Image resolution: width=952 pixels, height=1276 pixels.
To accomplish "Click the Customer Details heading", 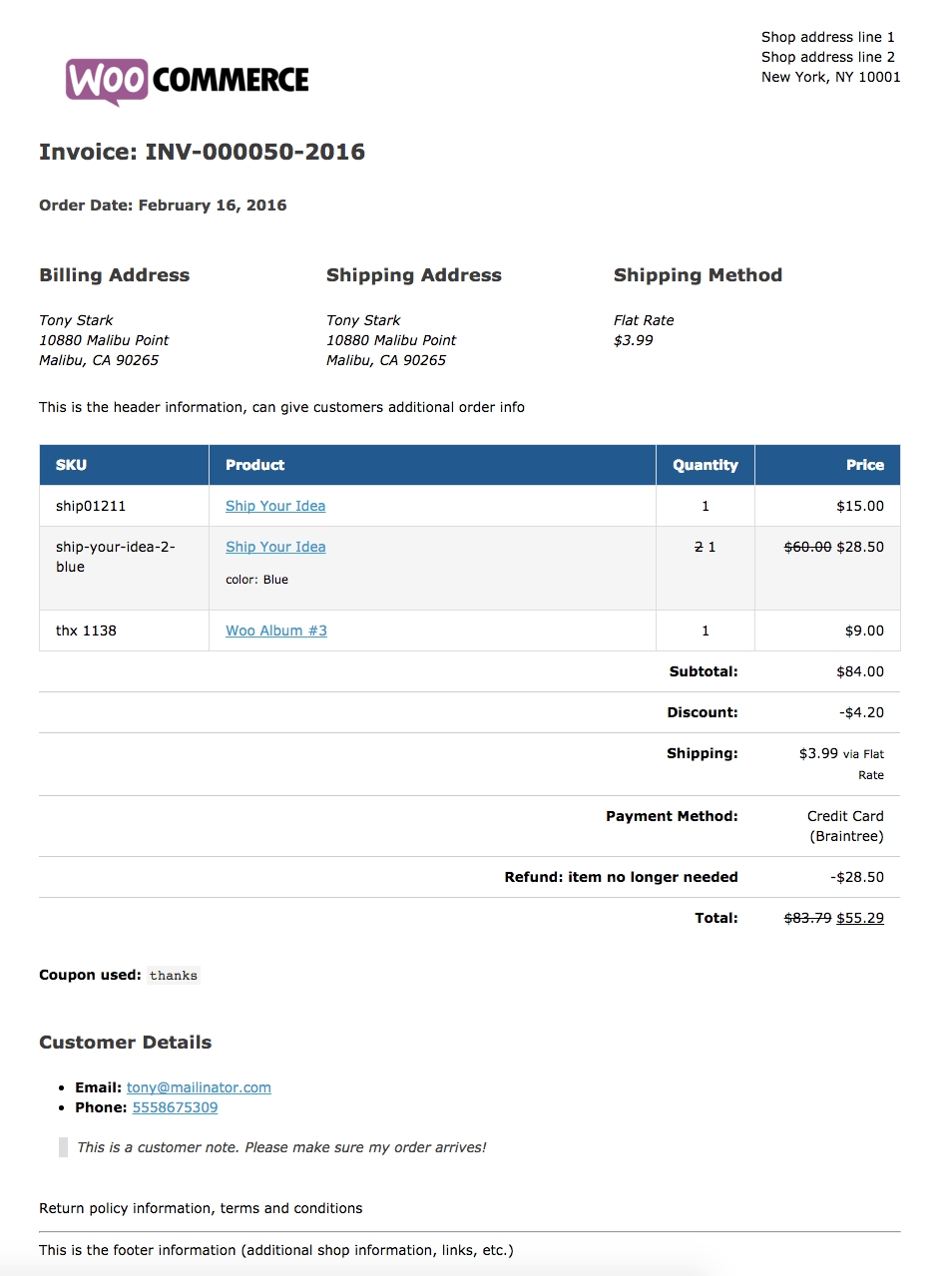I will [x=125, y=1043].
